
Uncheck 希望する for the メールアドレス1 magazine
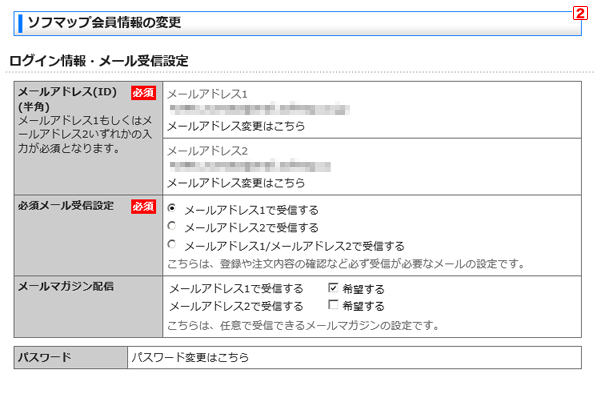333,288
